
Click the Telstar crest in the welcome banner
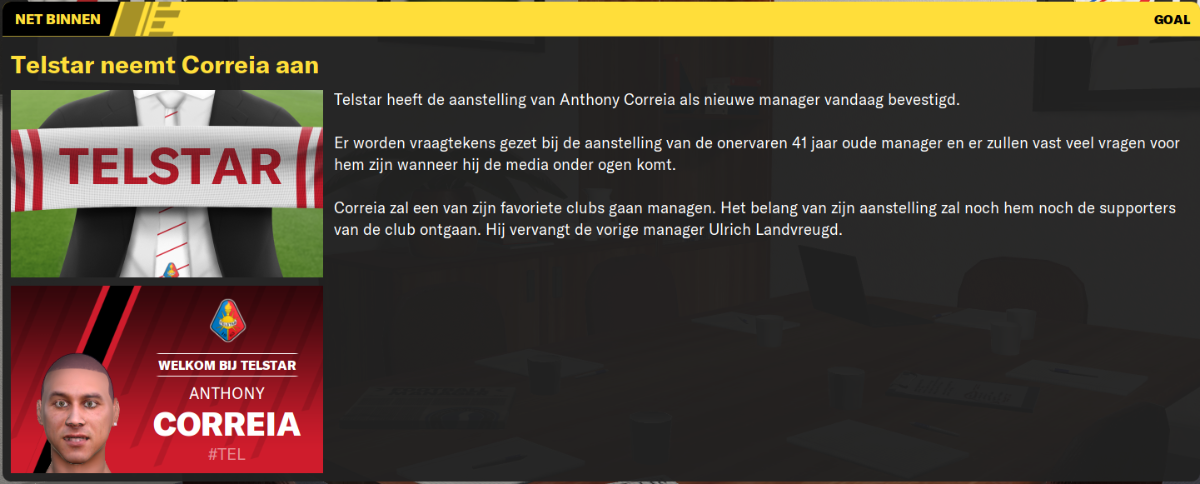tap(226, 322)
